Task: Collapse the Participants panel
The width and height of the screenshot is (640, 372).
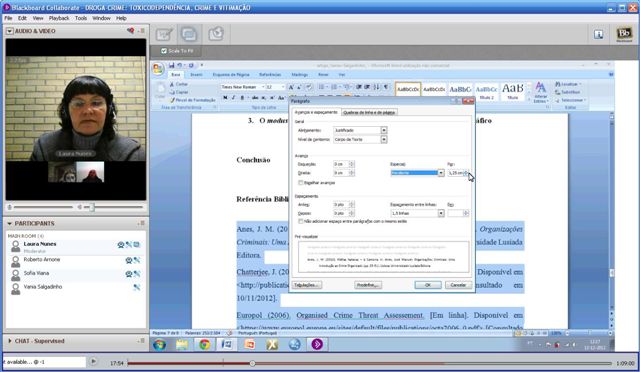Action: [9, 223]
